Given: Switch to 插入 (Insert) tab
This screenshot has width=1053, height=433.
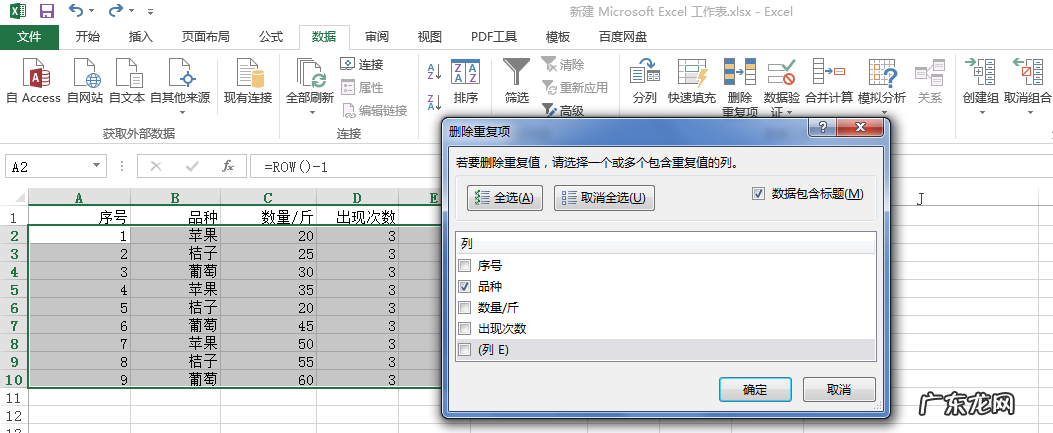Looking at the screenshot, I should [141, 37].
